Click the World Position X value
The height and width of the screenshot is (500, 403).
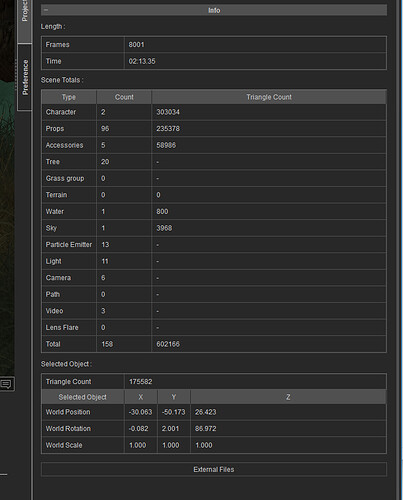click(141, 412)
